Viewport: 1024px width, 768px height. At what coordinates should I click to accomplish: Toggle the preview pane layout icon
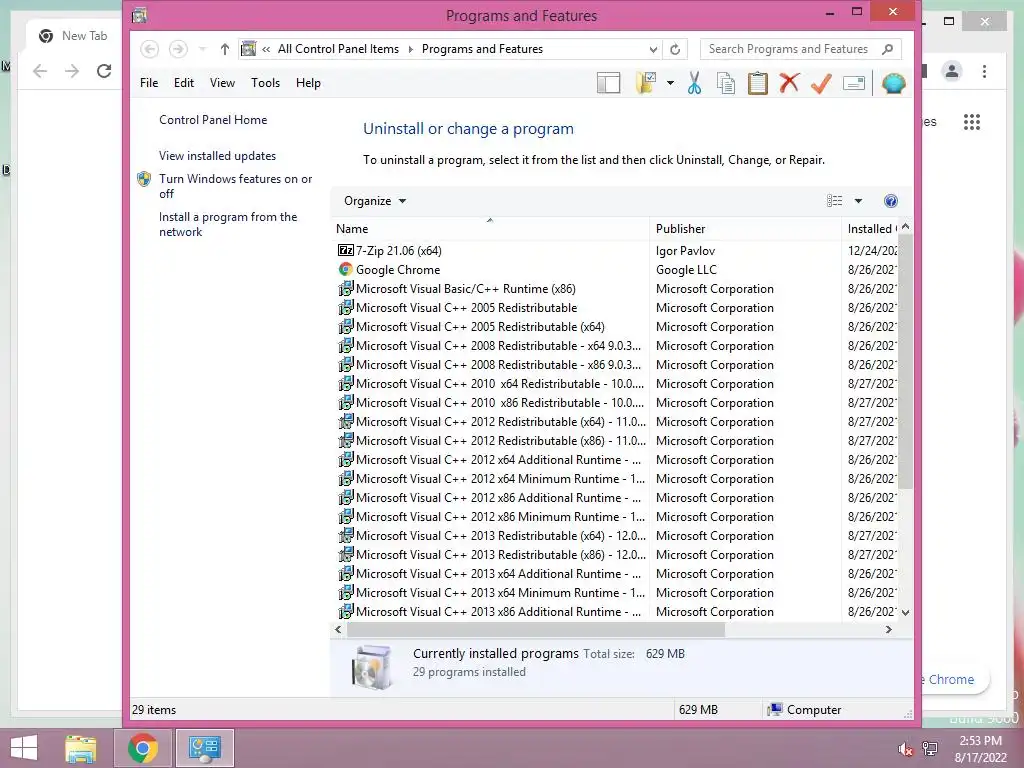point(608,84)
